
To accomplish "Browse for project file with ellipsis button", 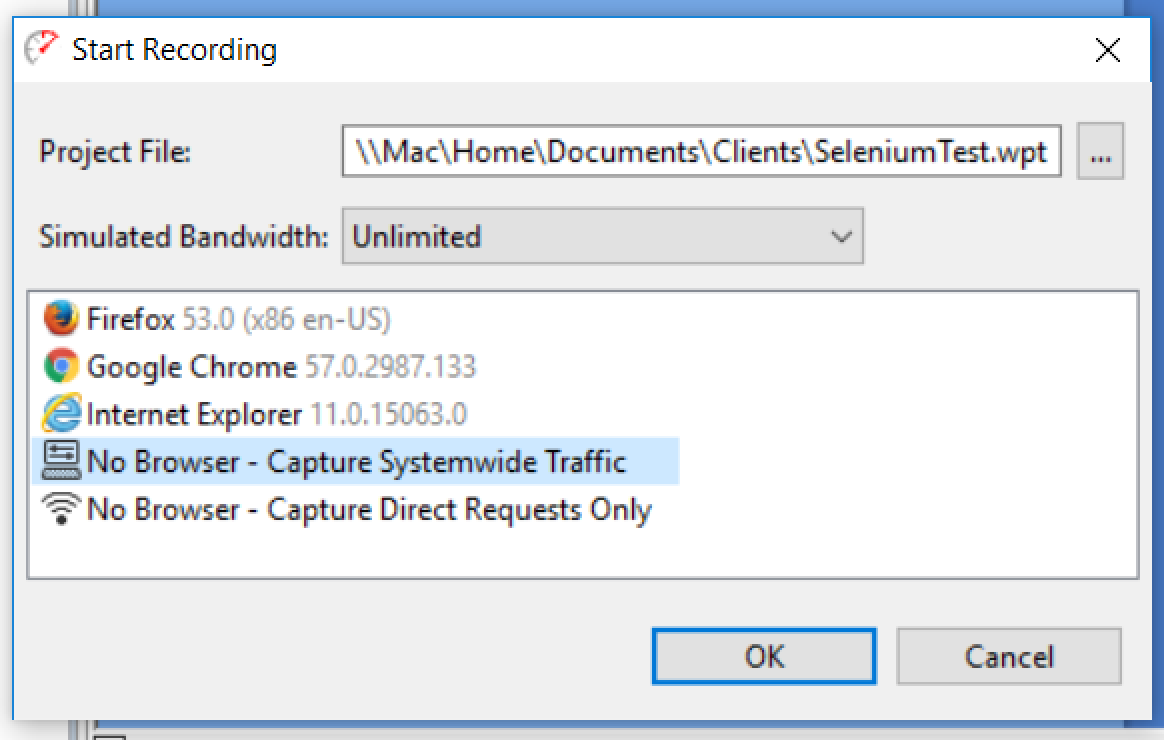I will [x=1100, y=151].
